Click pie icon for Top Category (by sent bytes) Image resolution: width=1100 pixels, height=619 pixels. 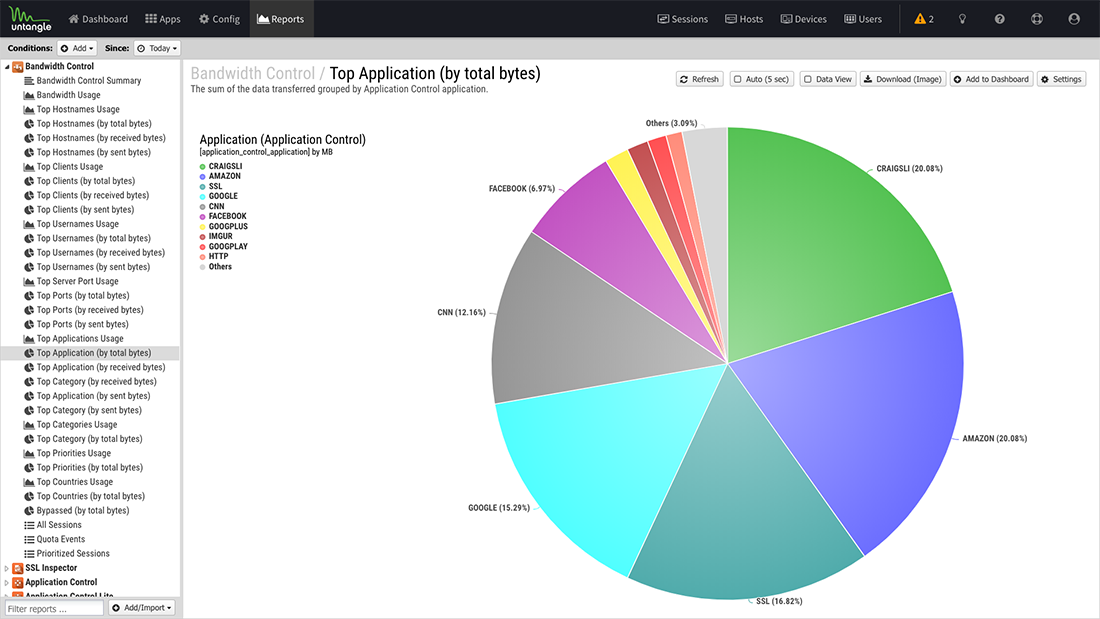pyautogui.click(x=29, y=411)
